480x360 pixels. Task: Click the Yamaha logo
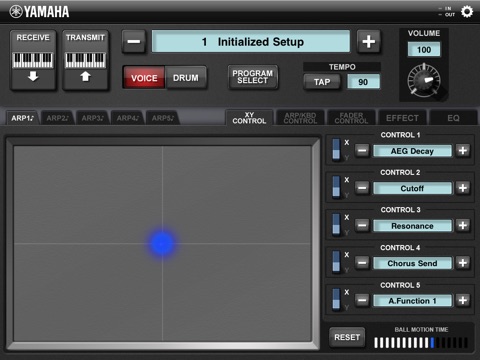pyautogui.click(x=39, y=12)
